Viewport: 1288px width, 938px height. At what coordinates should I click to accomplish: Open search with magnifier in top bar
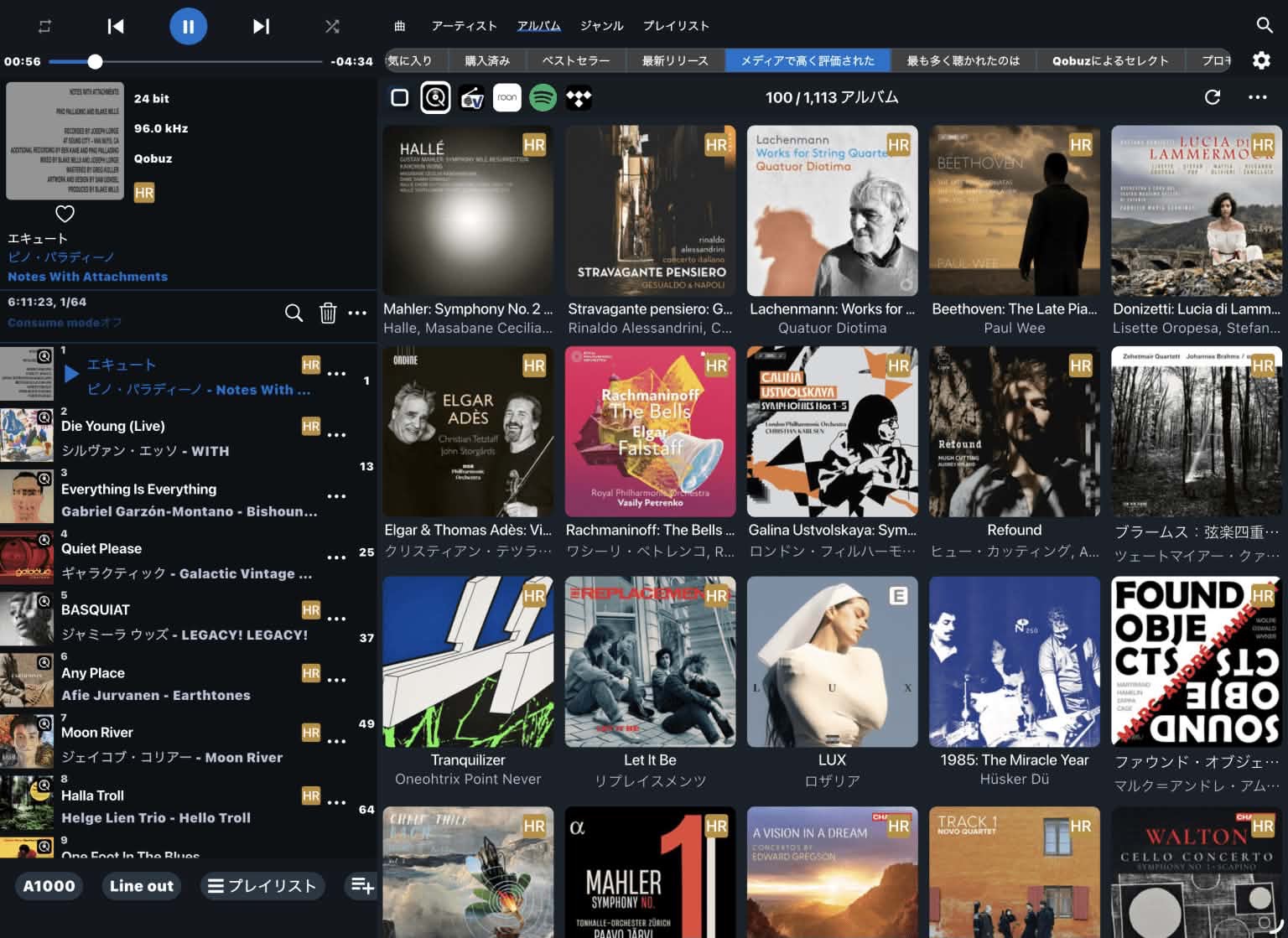(x=1265, y=25)
